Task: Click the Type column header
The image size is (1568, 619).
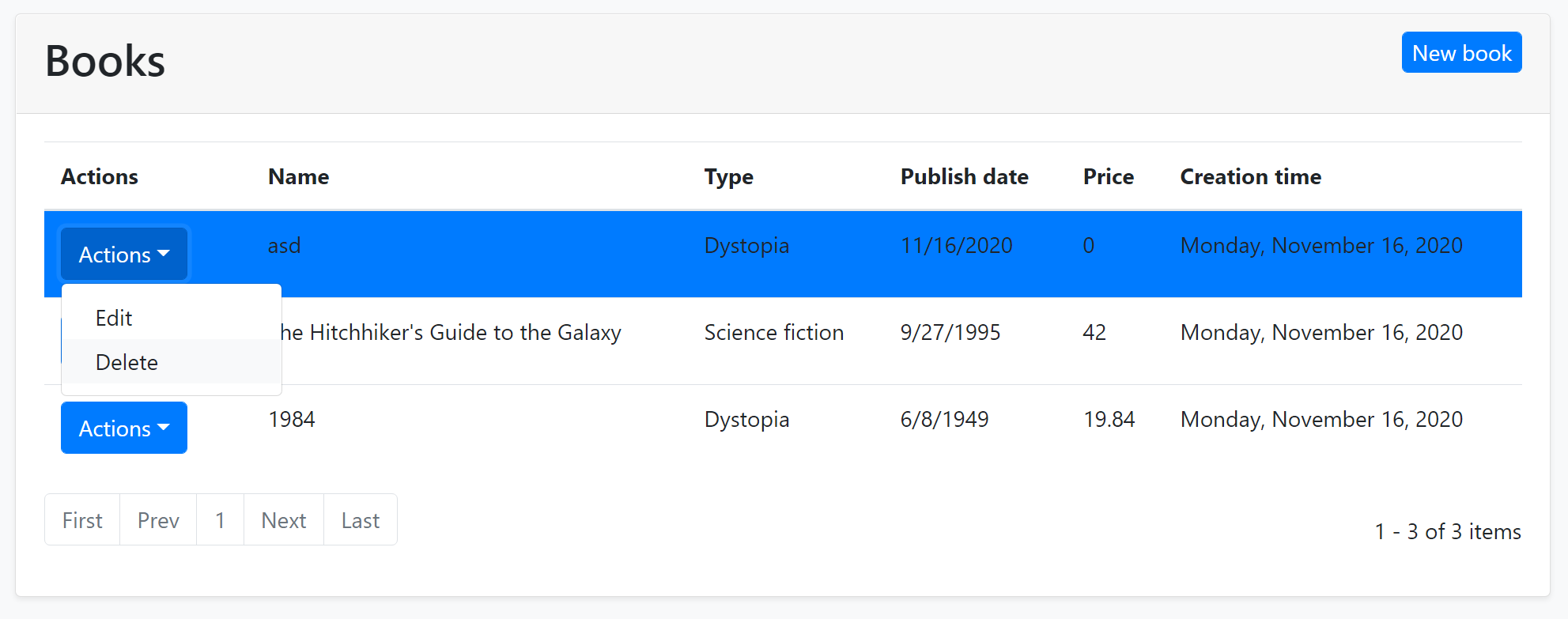Action: tap(728, 176)
